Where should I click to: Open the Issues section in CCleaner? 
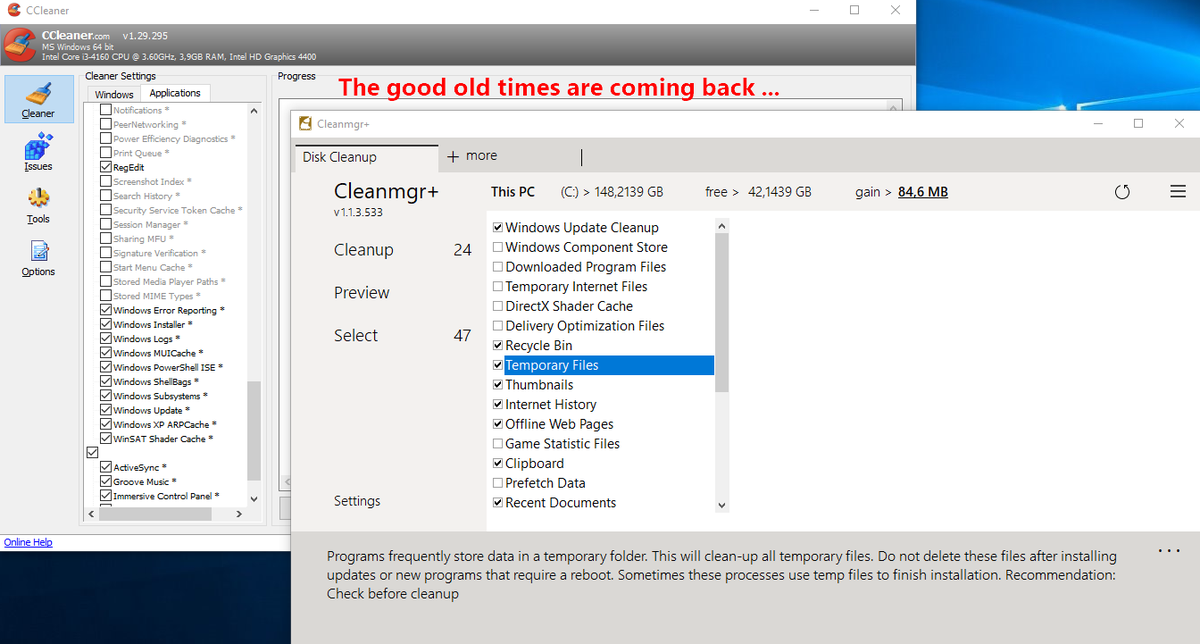pos(38,154)
